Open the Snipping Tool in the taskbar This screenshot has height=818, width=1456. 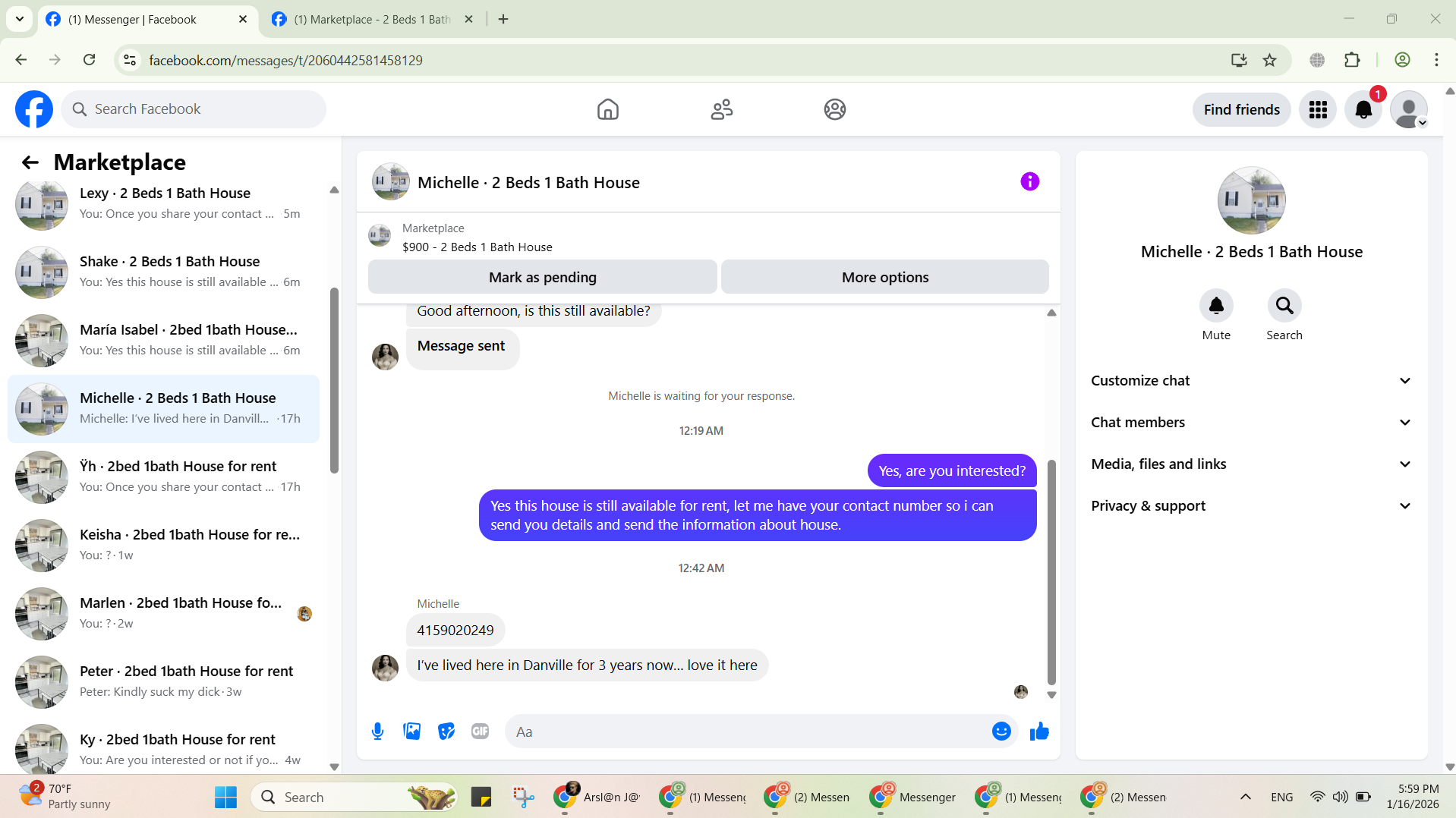tap(523, 798)
